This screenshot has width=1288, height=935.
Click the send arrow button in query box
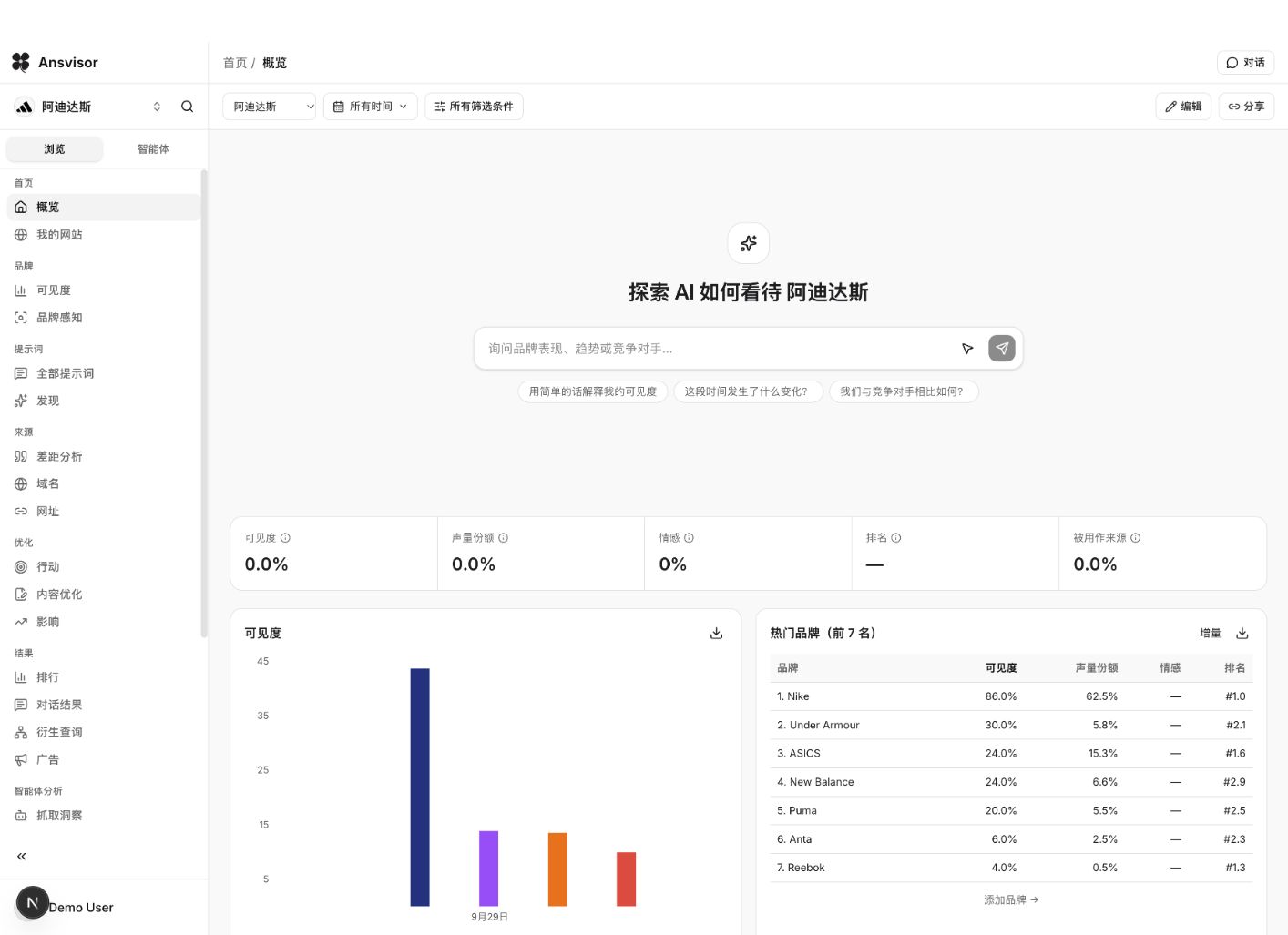coord(1002,348)
